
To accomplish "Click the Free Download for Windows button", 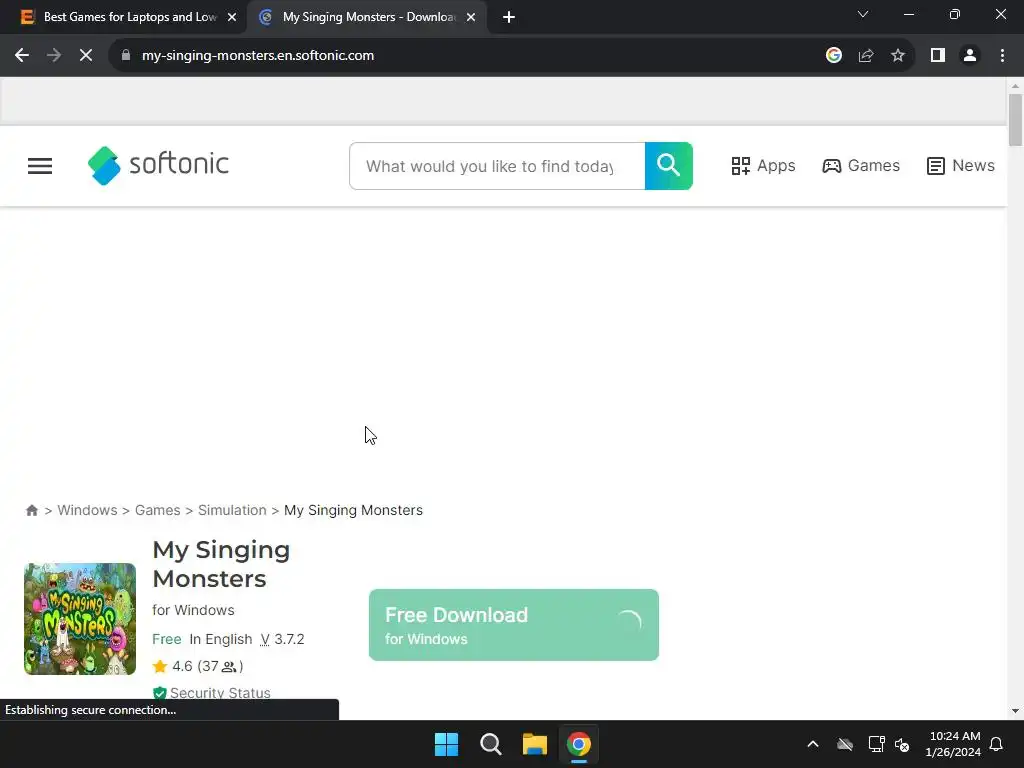I will point(513,625).
